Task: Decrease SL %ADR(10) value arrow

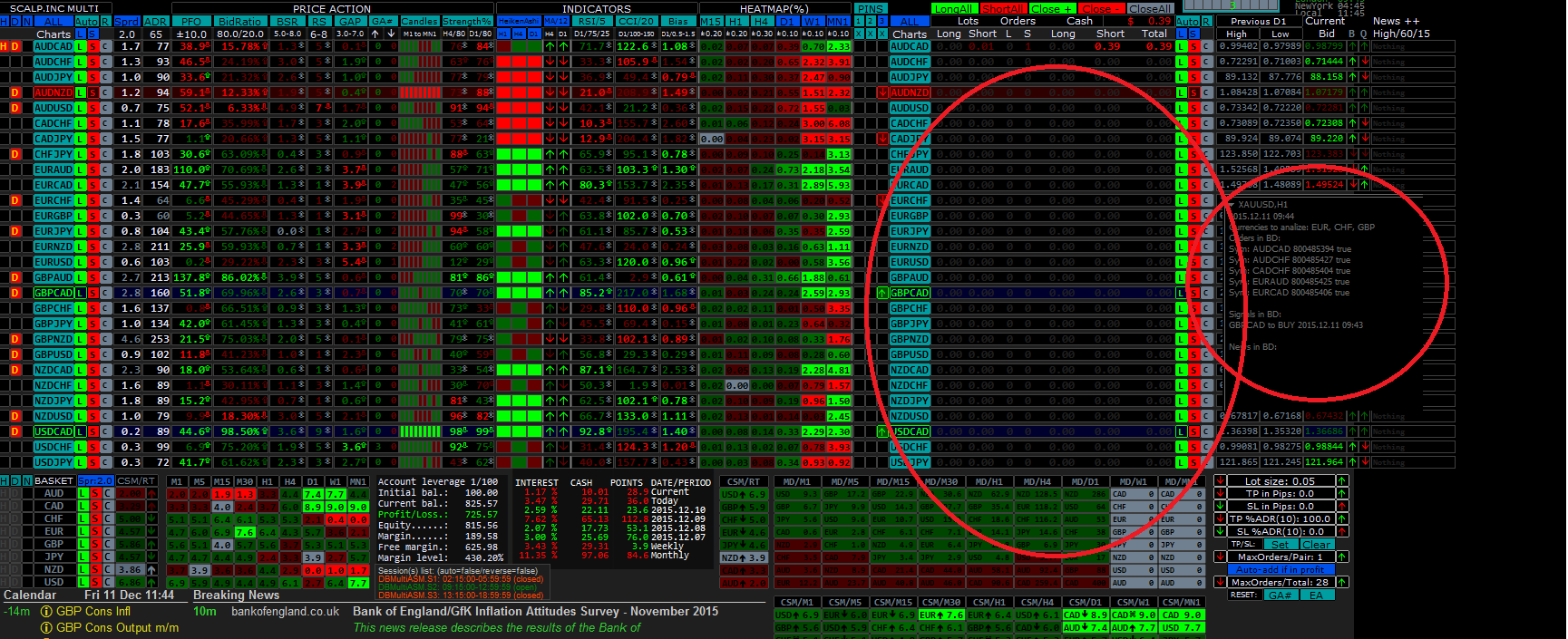Action: (x=1220, y=532)
